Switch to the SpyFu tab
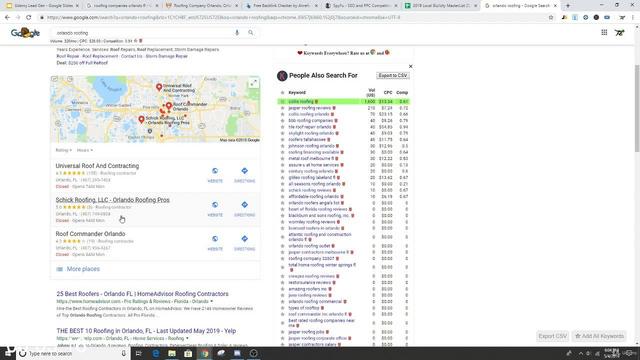Image resolution: width=640 pixels, height=360 pixels. point(361,6)
